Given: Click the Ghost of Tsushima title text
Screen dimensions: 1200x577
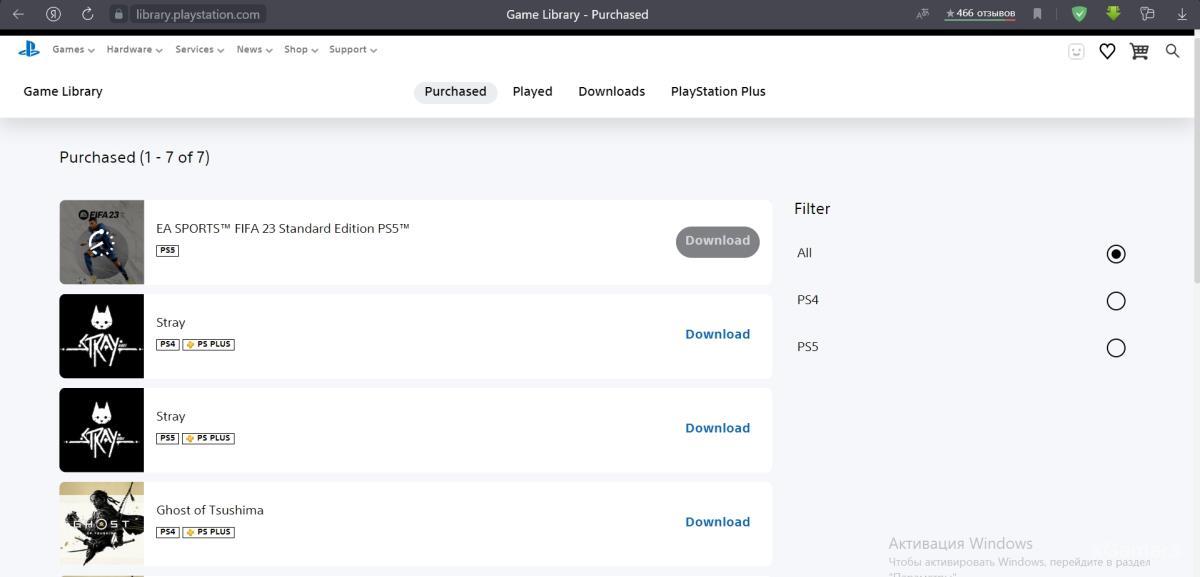Looking at the screenshot, I should [210, 510].
